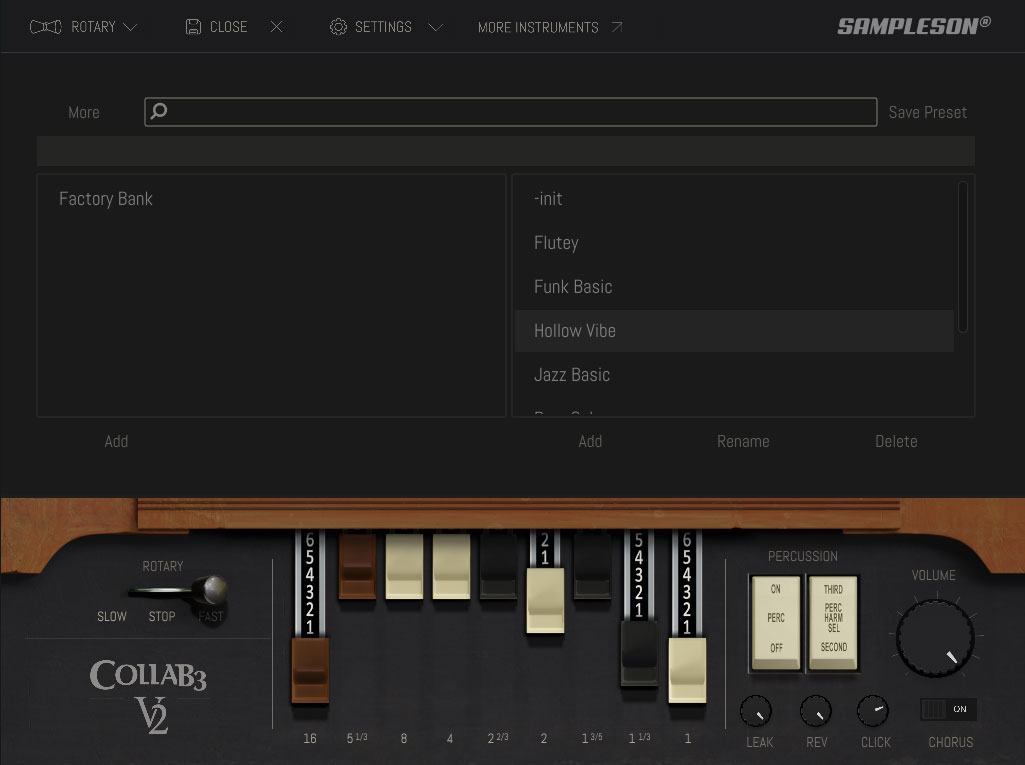This screenshot has height=765, width=1025.
Task: Select the -init preset
Action: click(734, 199)
